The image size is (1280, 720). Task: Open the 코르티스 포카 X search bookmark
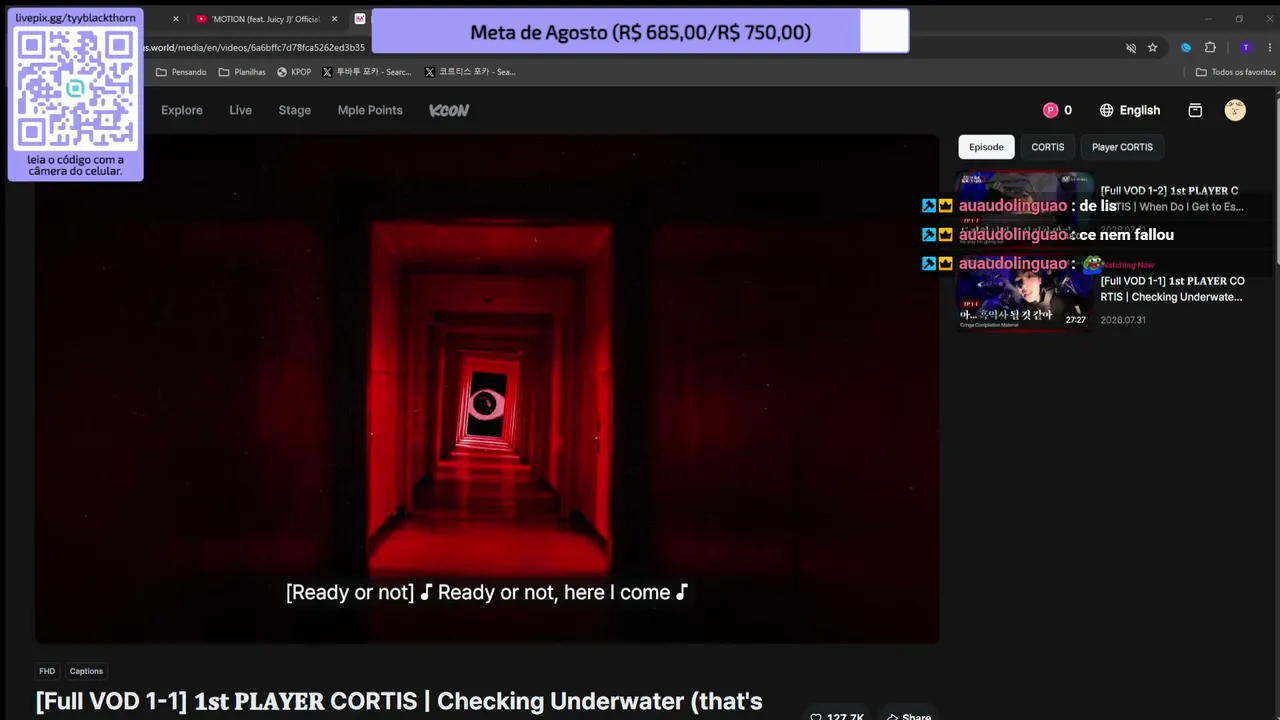[470, 72]
